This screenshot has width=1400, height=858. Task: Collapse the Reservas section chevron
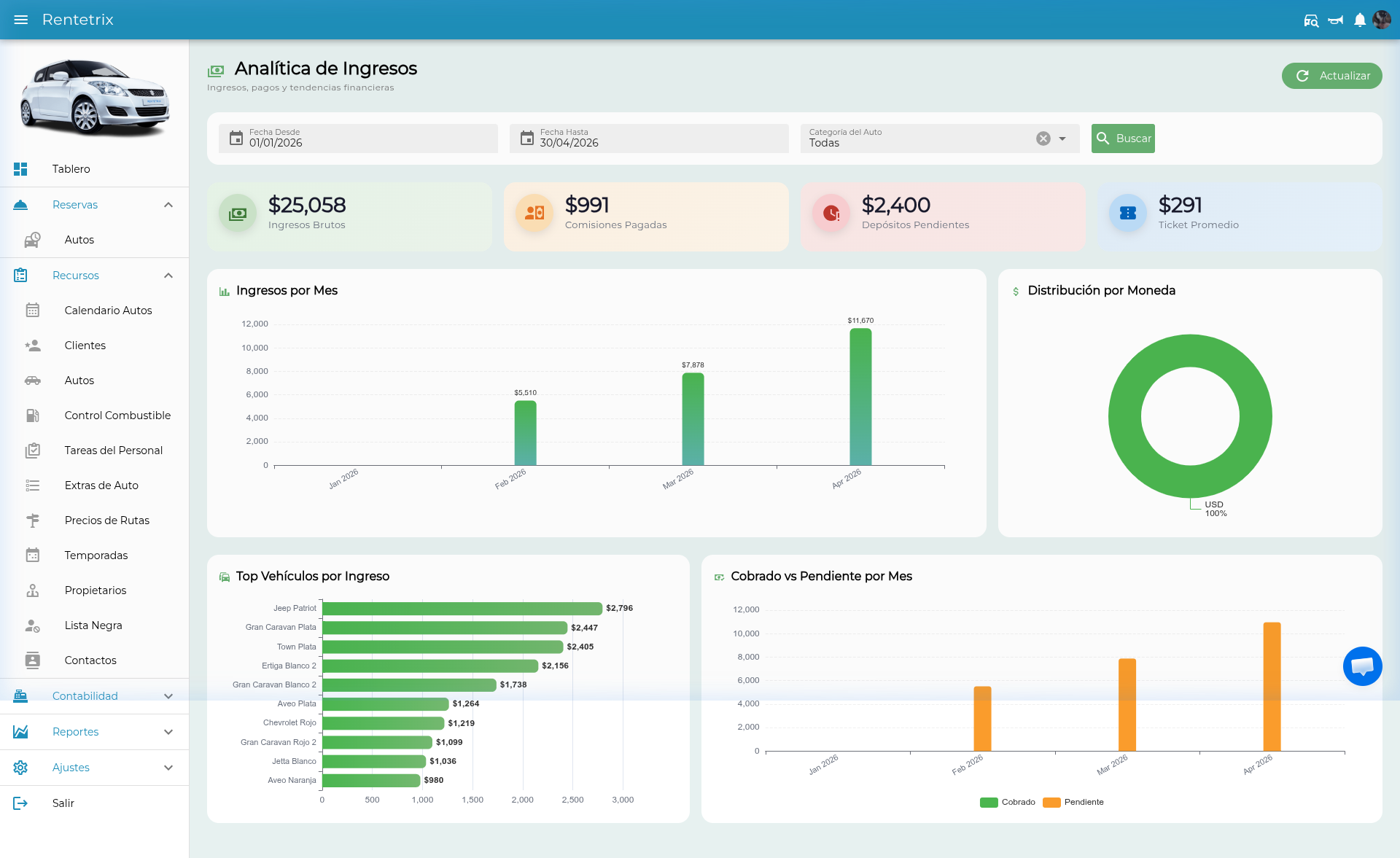168,205
